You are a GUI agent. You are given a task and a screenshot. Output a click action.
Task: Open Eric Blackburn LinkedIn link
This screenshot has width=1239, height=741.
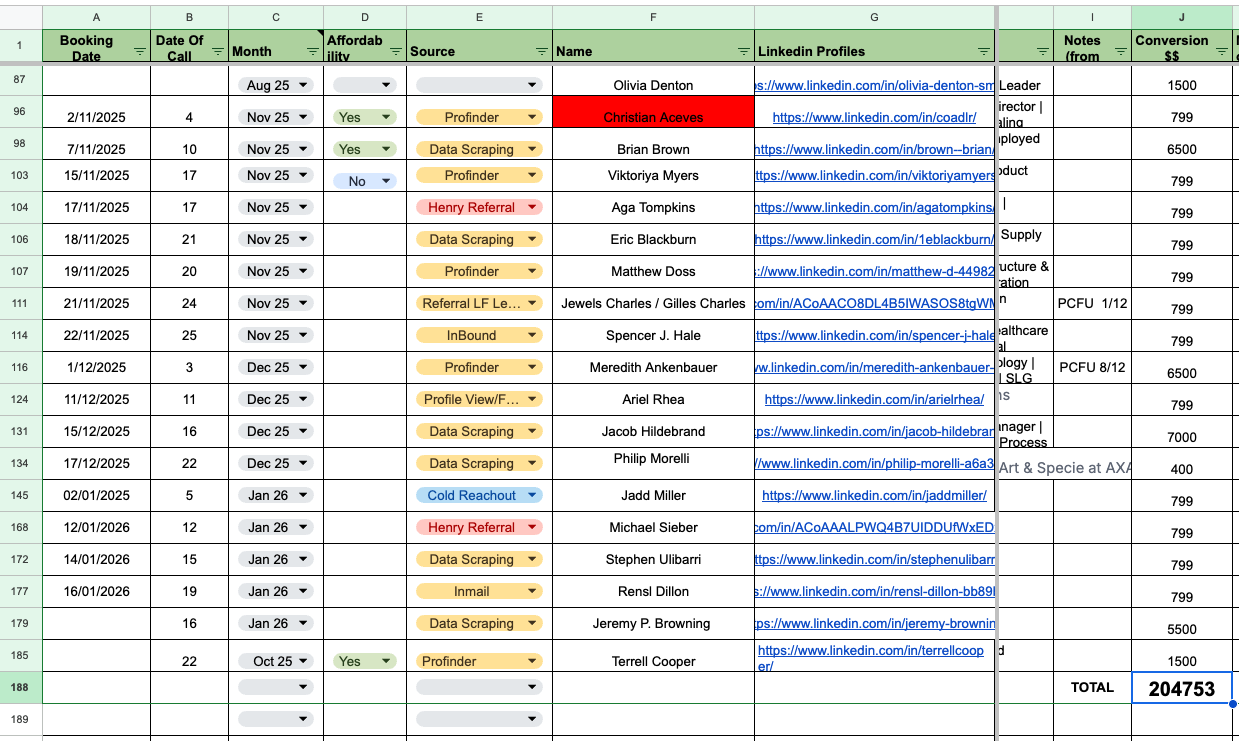click(x=875, y=239)
